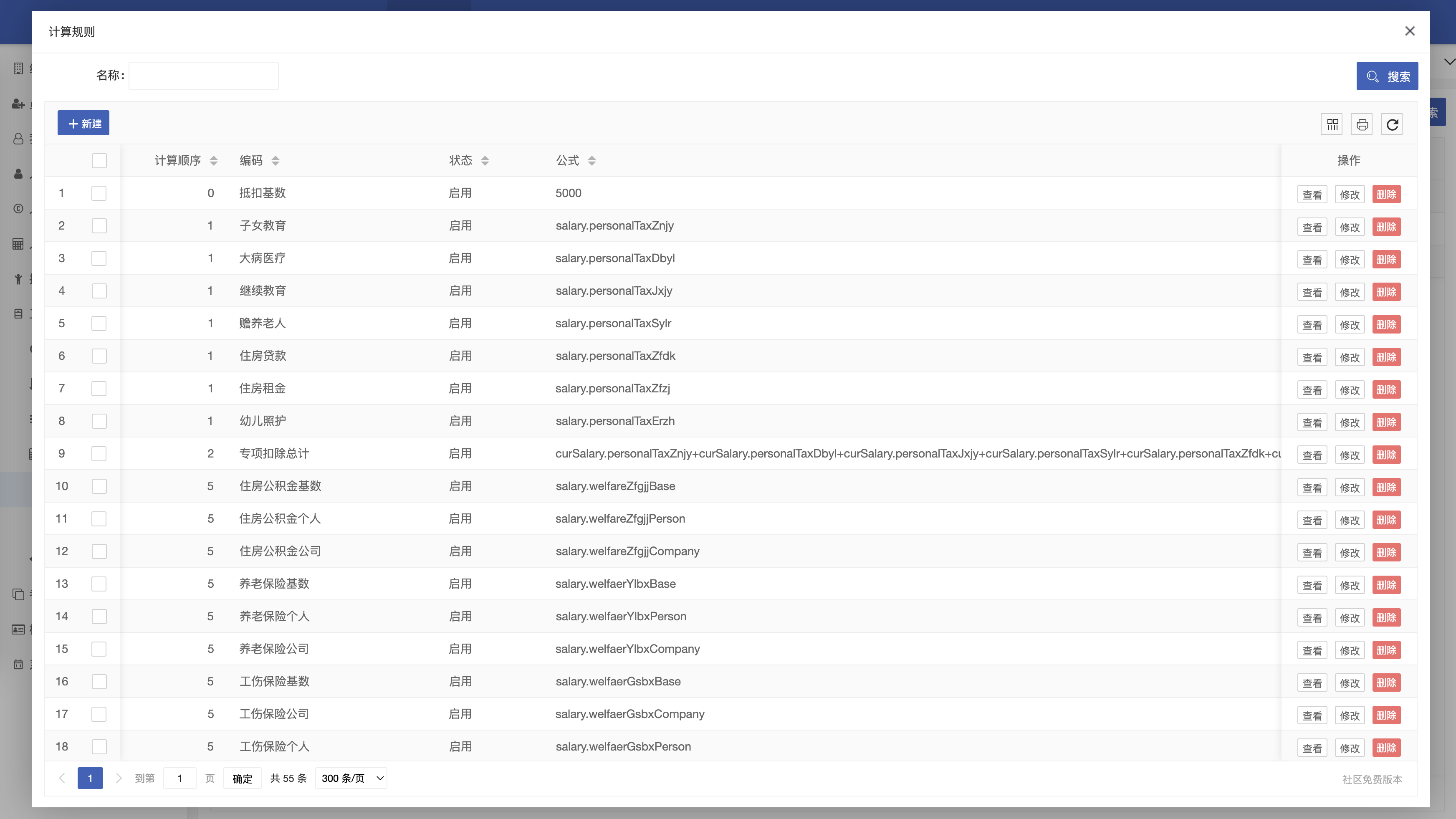1456x819 pixels.
Task: Go to next page arrow
Action: click(119, 779)
